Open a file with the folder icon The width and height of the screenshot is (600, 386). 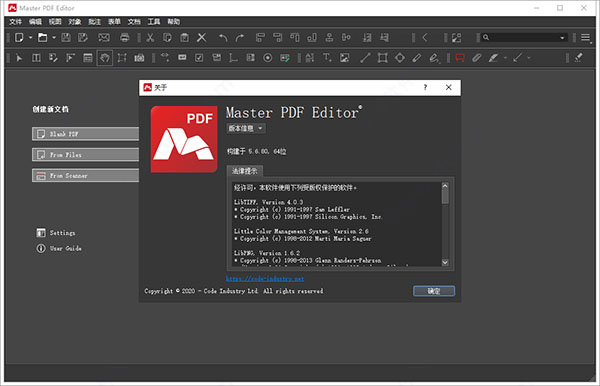(42, 37)
